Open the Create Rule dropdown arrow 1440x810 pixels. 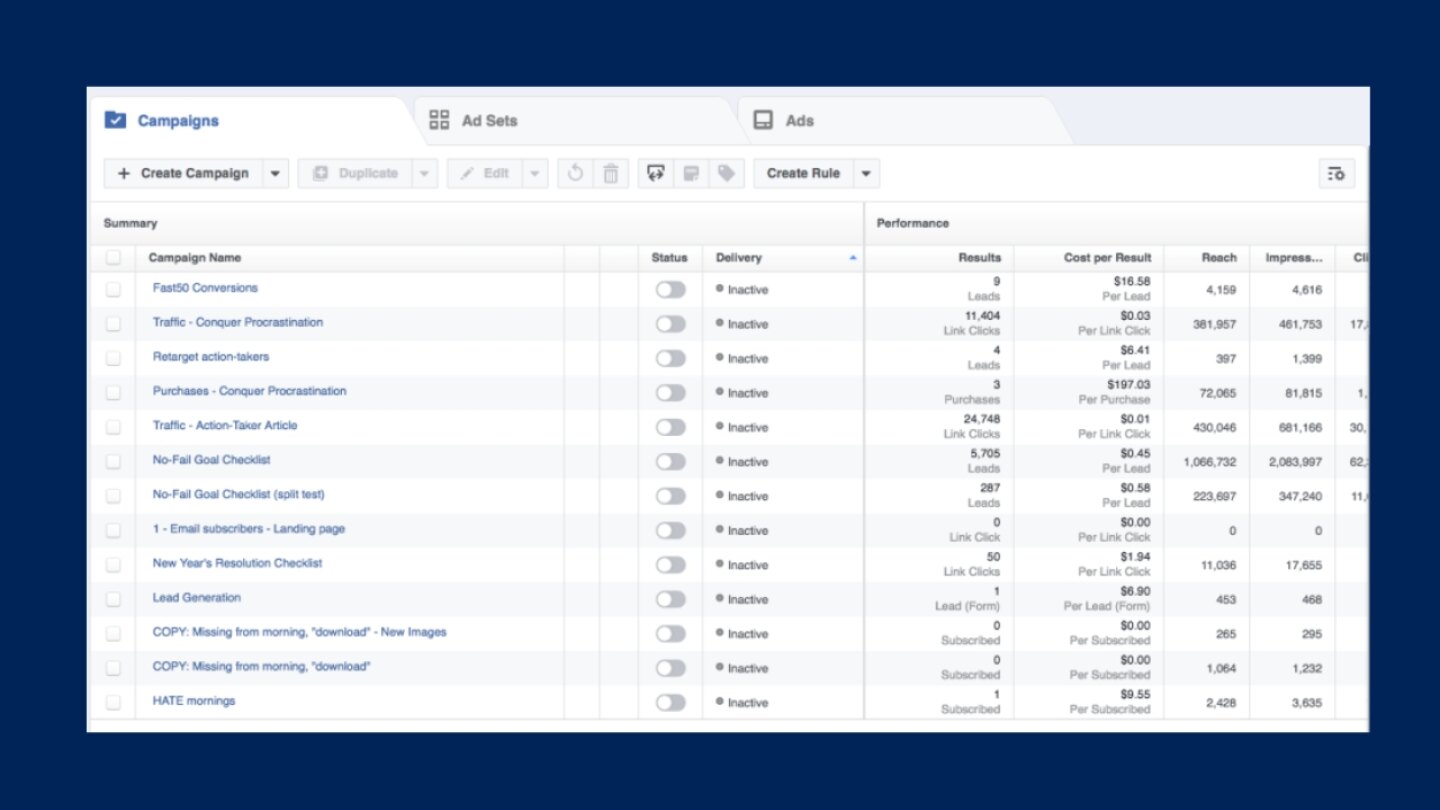tap(866, 173)
